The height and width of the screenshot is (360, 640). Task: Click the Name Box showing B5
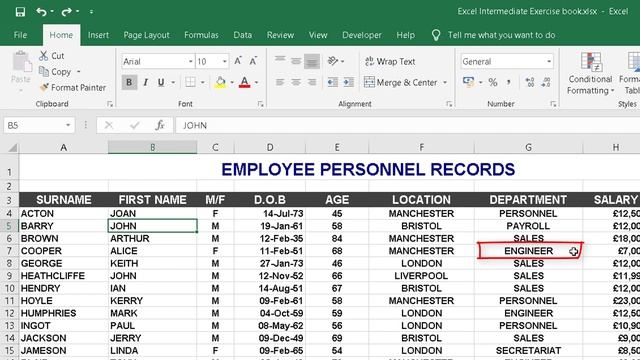(x=39, y=125)
